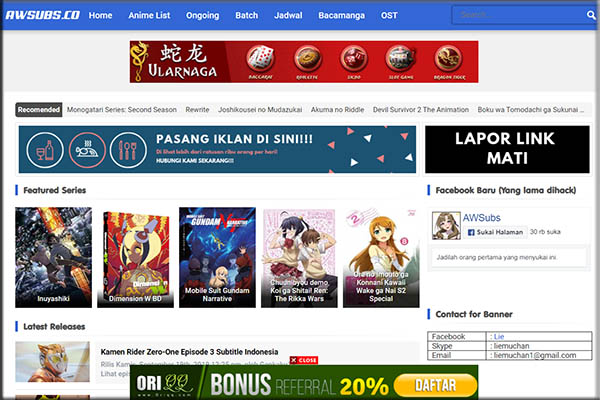The image size is (600, 400).
Task: Click the Roulette icon in Ularnaga banner
Action: pyautogui.click(x=308, y=59)
